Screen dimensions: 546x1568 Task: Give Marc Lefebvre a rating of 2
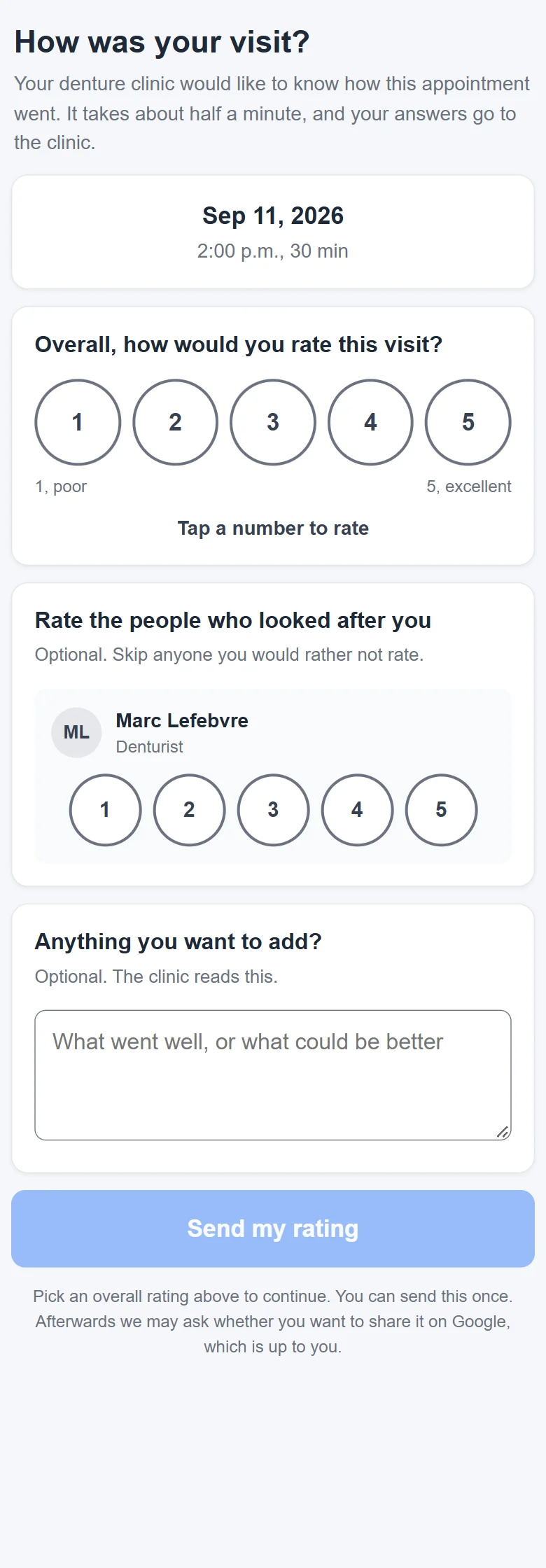click(x=189, y=810)
